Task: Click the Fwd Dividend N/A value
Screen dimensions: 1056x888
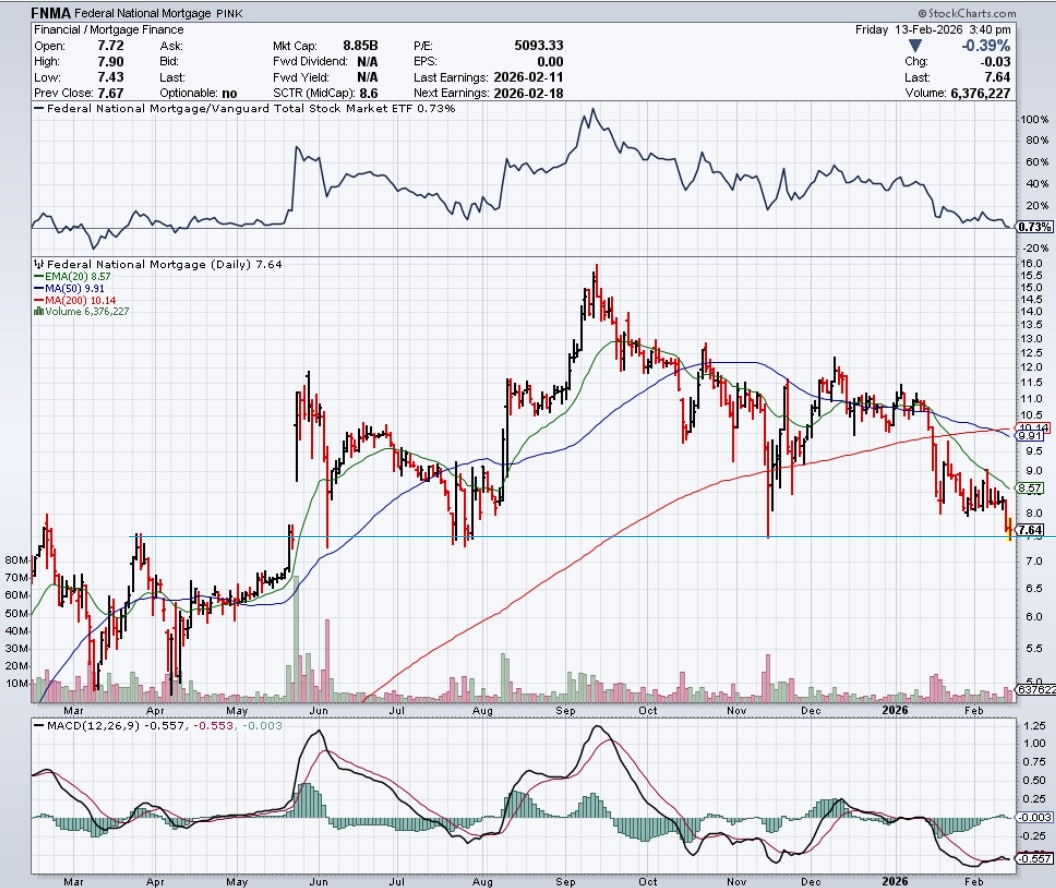Action: pos(367,61)
